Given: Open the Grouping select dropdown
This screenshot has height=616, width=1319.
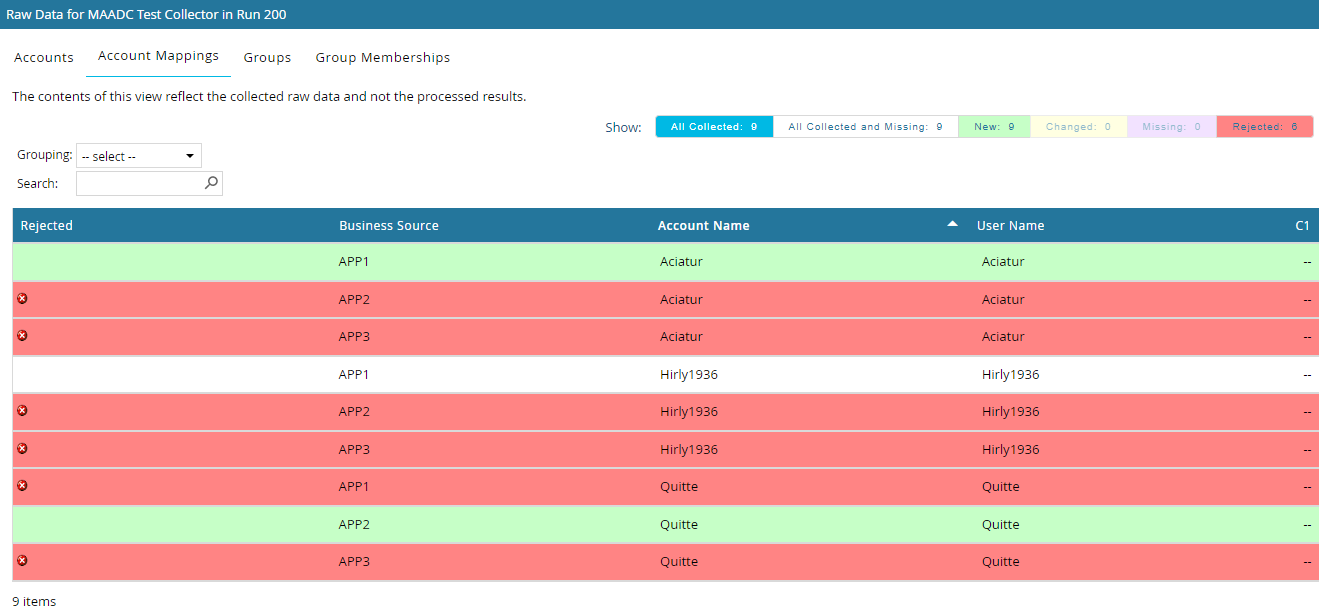Looking at the screenshot, I should click(139, 156).
